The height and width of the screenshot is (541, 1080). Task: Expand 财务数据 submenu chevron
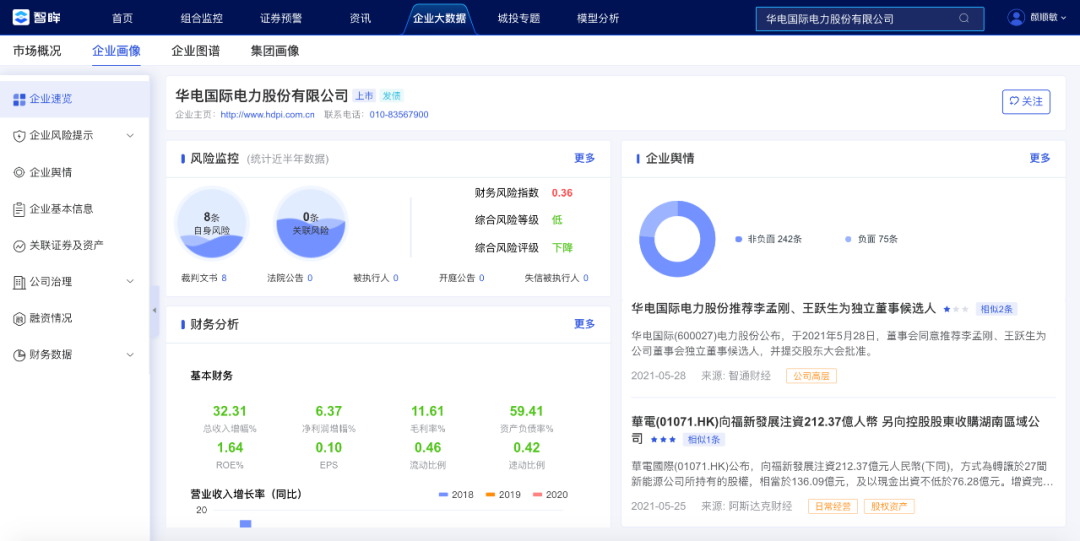pyautogui.click(x=130, y=355)
